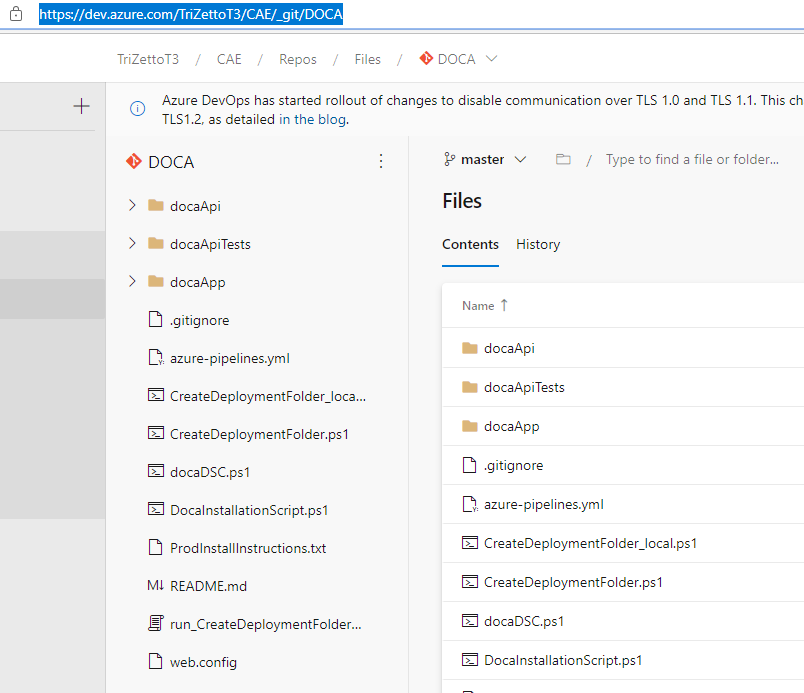This screenshot has height=693, width=804.
Task: Open the 'in the blog' link
Action: (312, 120)
